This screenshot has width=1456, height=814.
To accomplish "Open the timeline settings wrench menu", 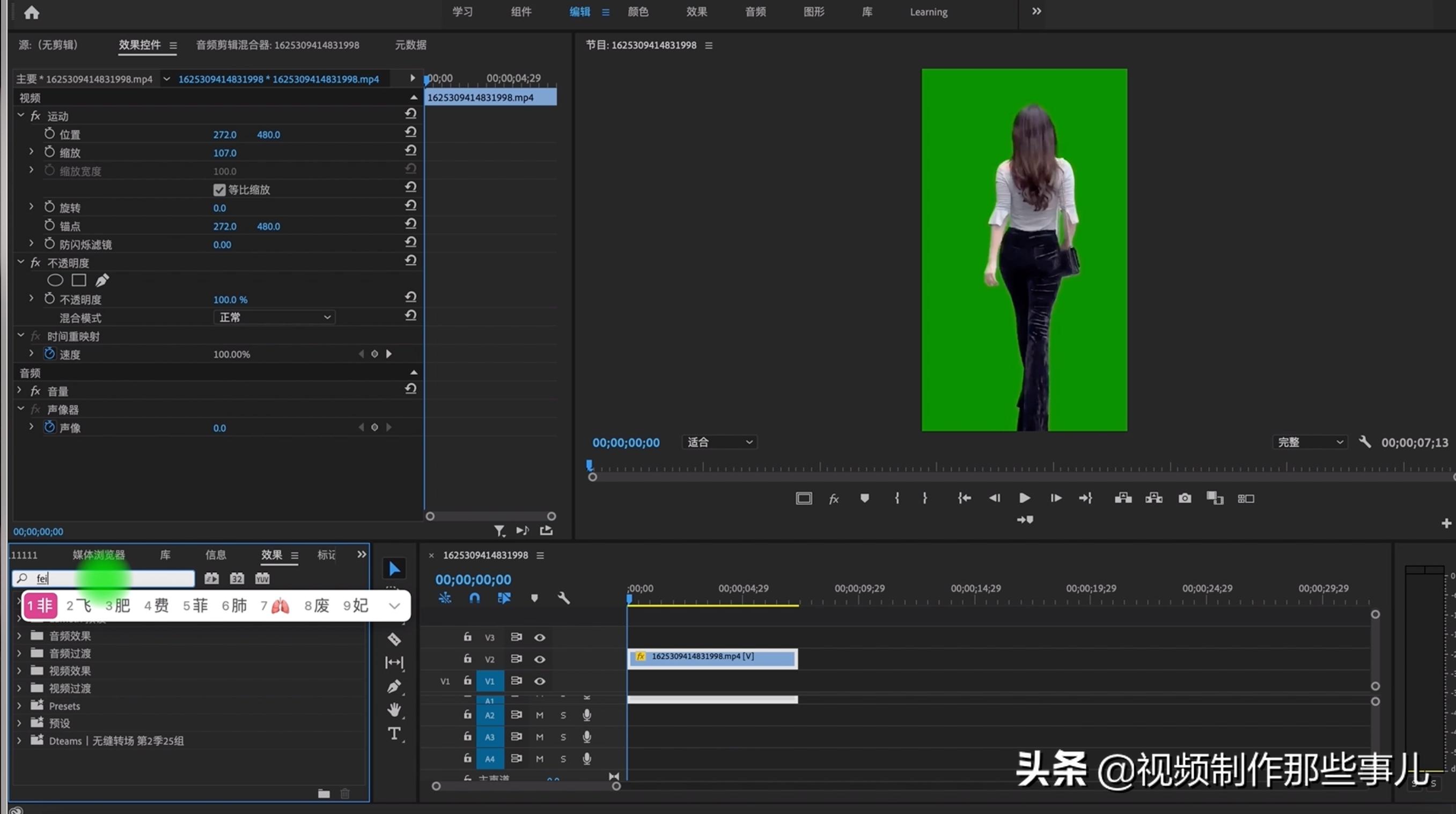I will pos(564,598).
